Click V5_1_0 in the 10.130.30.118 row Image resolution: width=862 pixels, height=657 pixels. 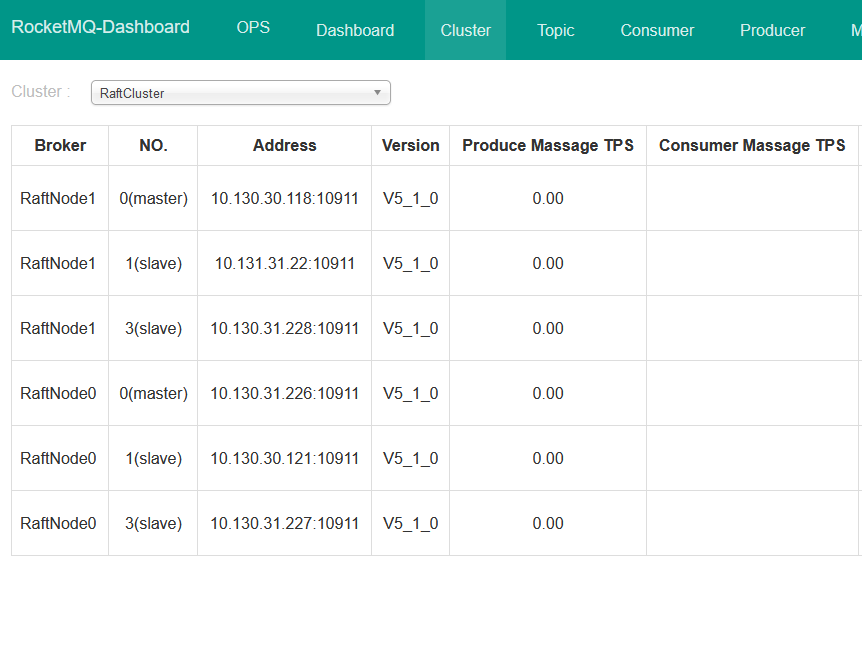point(411,198)
